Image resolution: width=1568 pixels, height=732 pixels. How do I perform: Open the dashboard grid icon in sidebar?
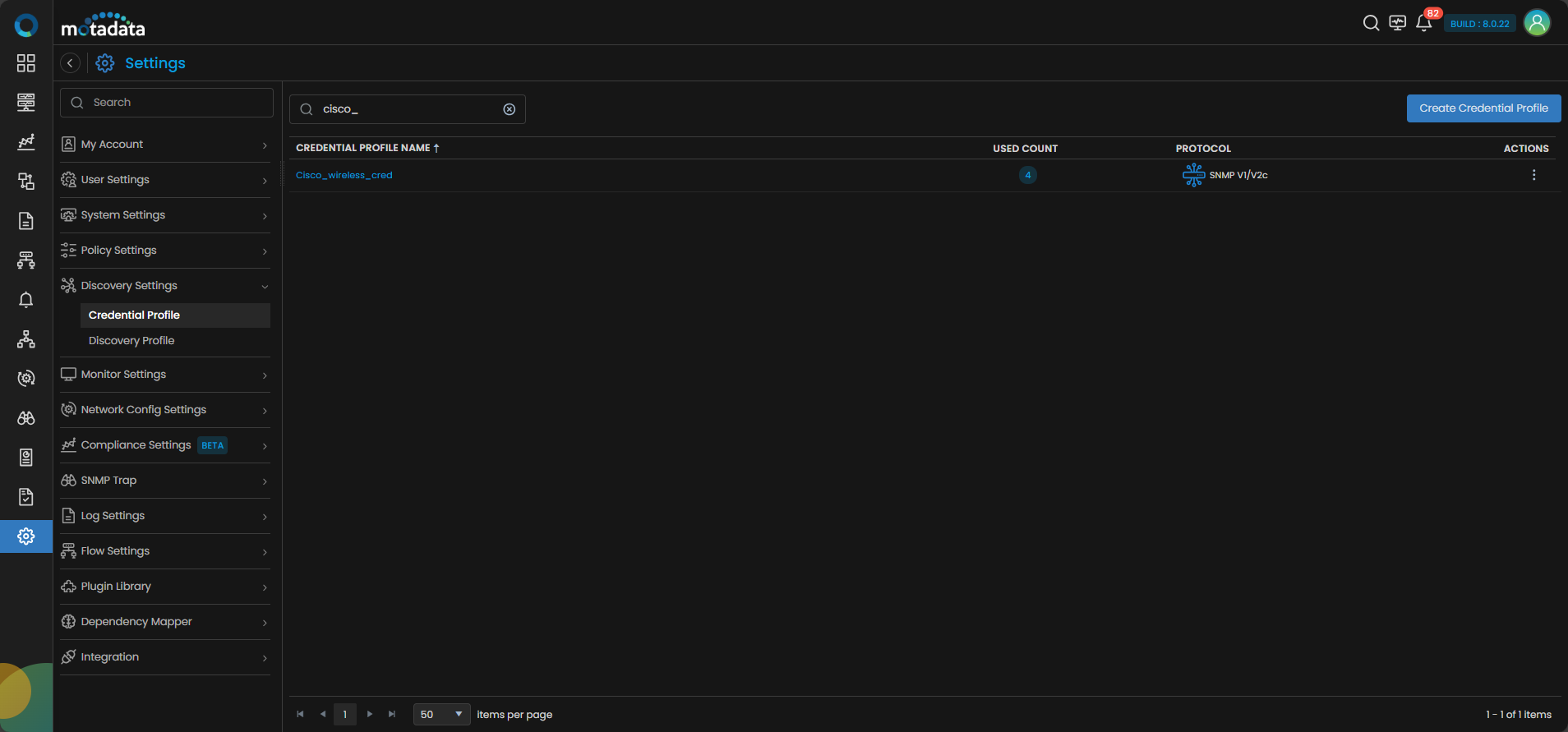pos(26,63)
